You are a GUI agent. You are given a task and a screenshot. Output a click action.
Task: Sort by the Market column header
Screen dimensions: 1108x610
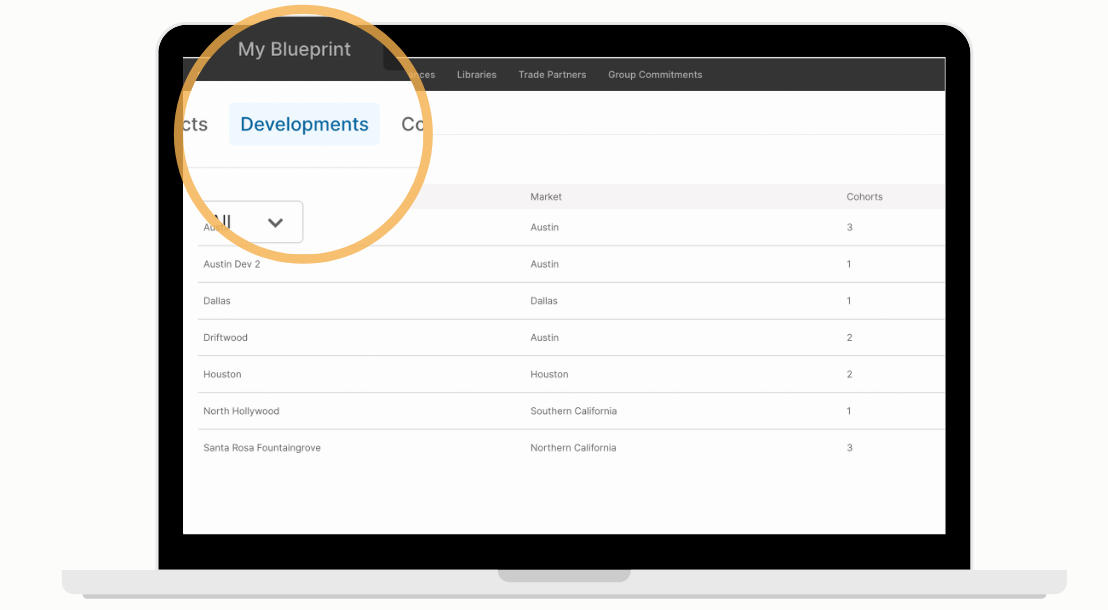546,197
